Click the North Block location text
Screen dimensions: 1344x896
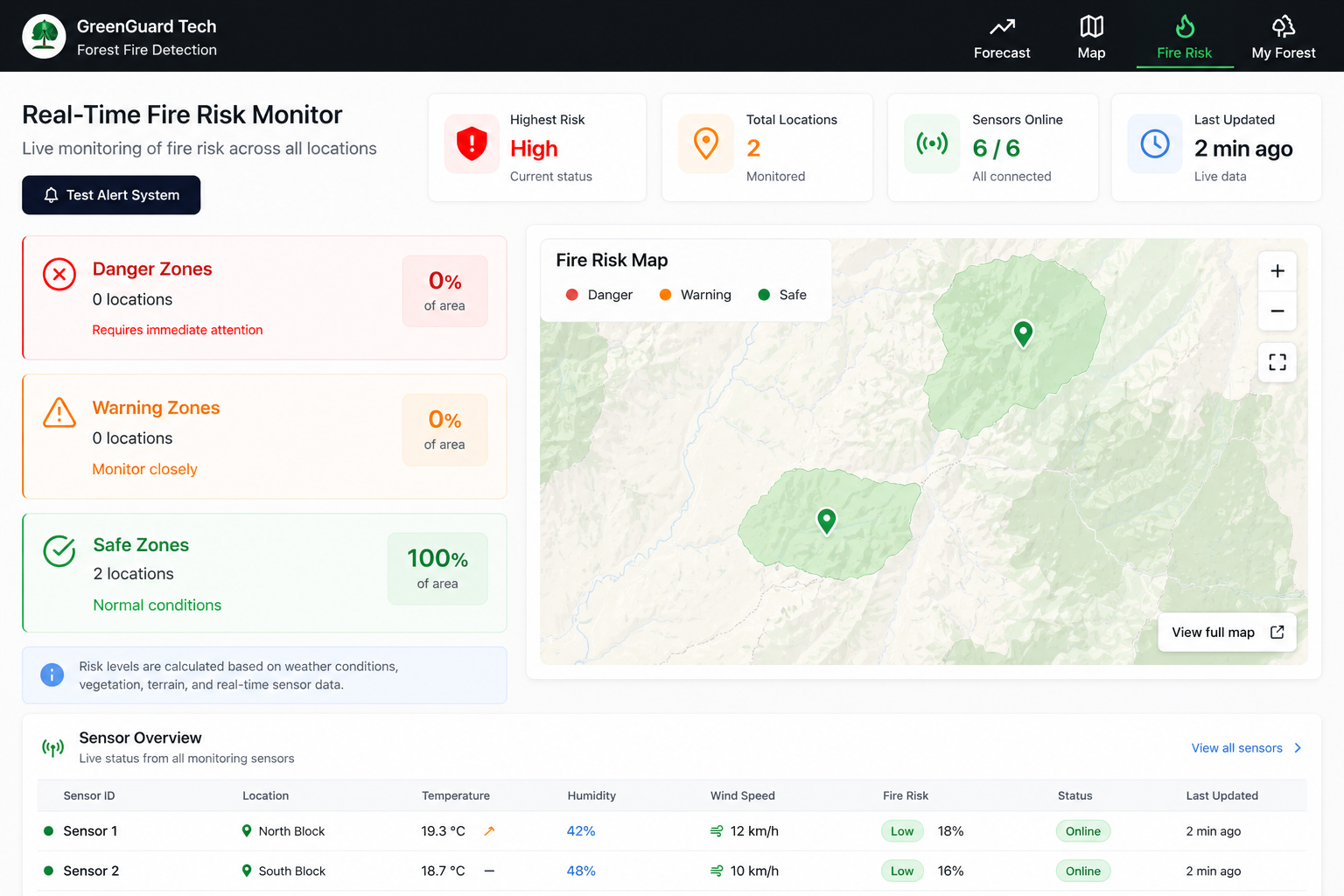pyautogui.click(x=291, y=831)
